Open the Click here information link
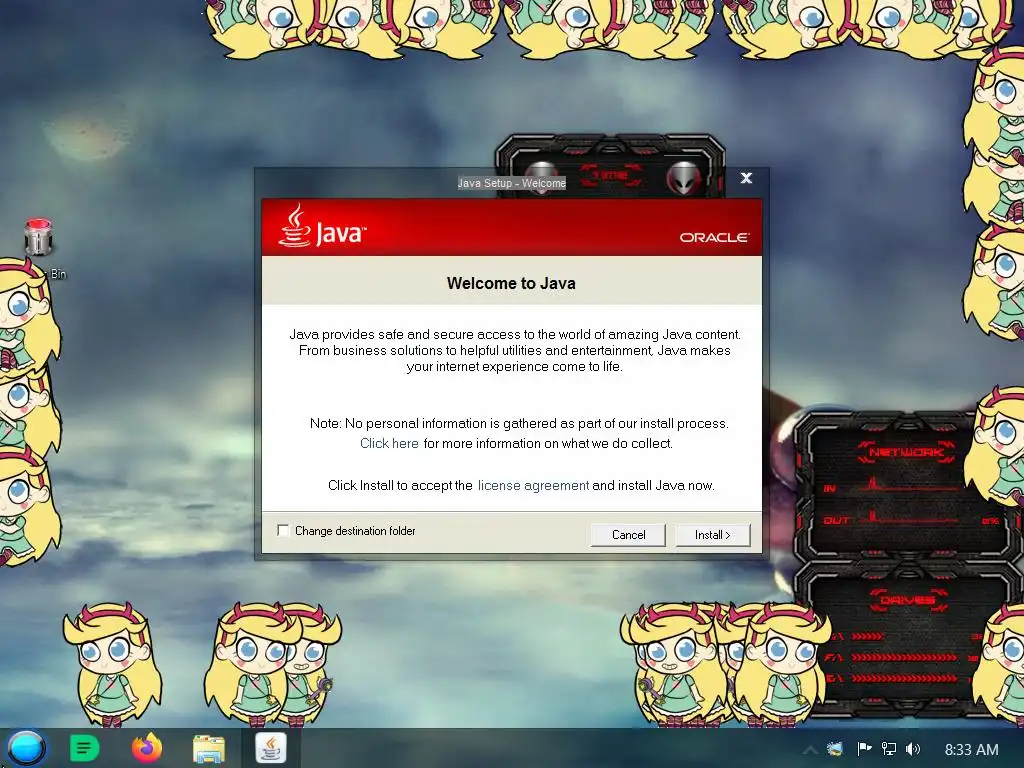 click(389, 443)
